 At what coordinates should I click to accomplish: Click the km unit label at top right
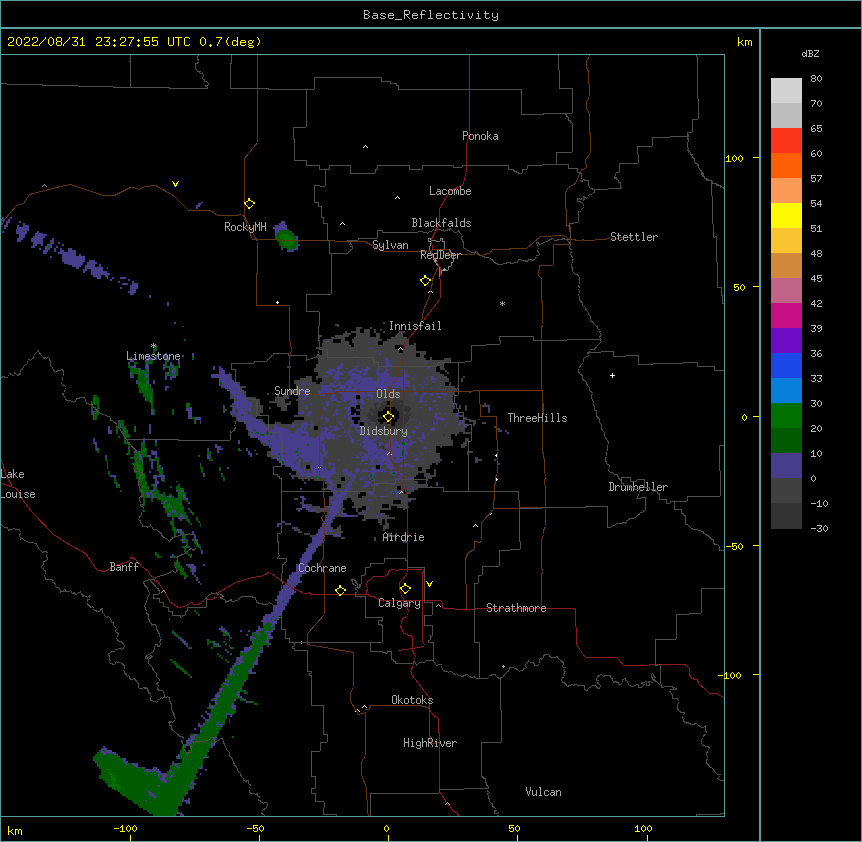click(x=744, y=42)
